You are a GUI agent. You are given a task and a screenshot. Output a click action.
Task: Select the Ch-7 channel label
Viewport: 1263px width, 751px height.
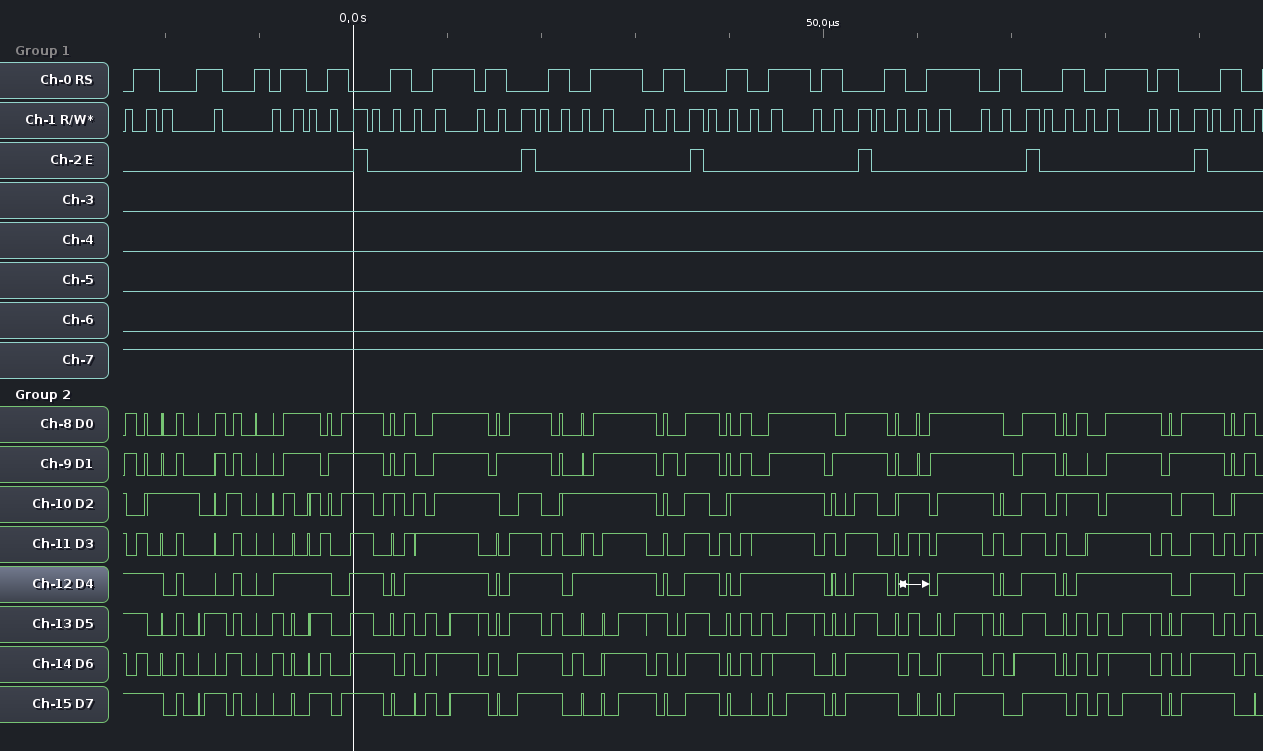click(x=55, y=360)
